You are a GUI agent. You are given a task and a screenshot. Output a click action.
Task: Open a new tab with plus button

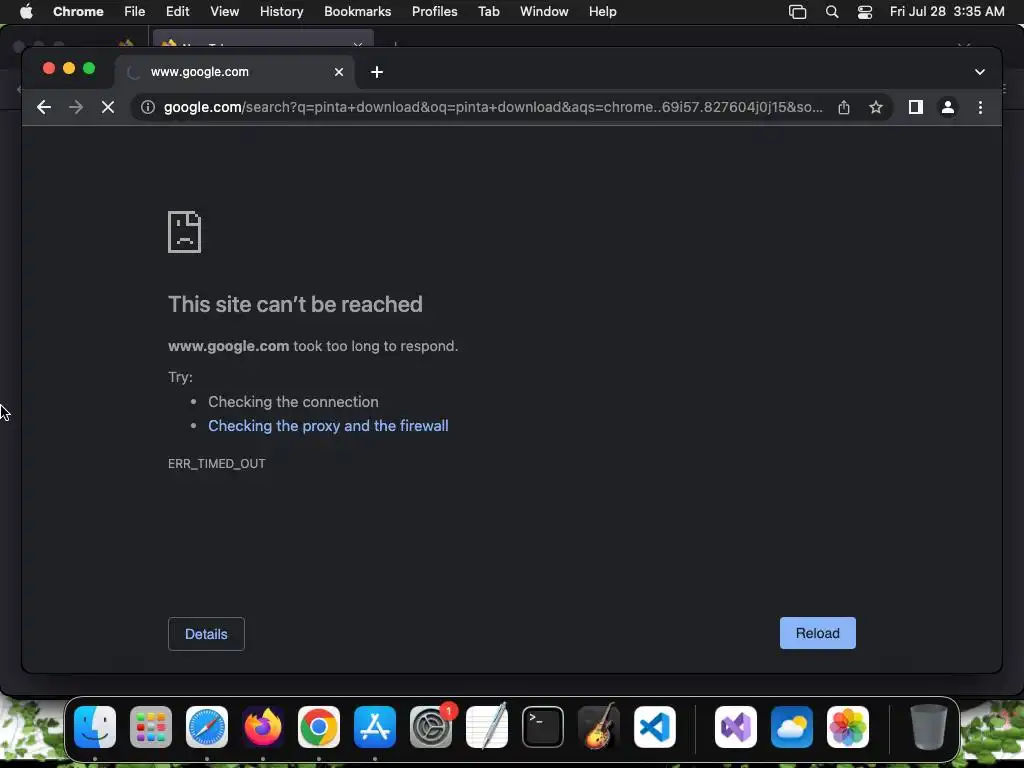point(377,72)
